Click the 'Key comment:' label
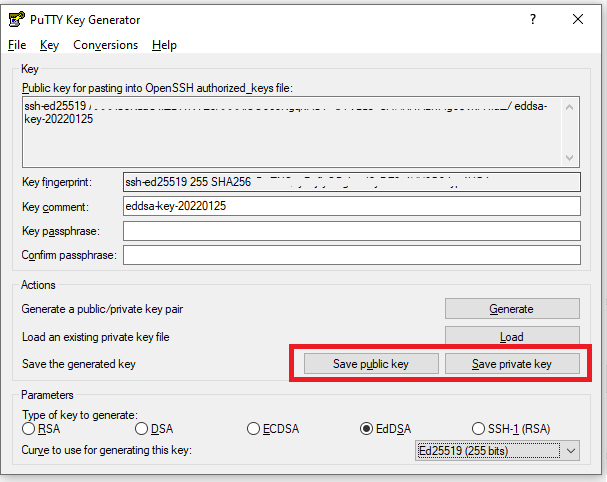 pos(55,207)
